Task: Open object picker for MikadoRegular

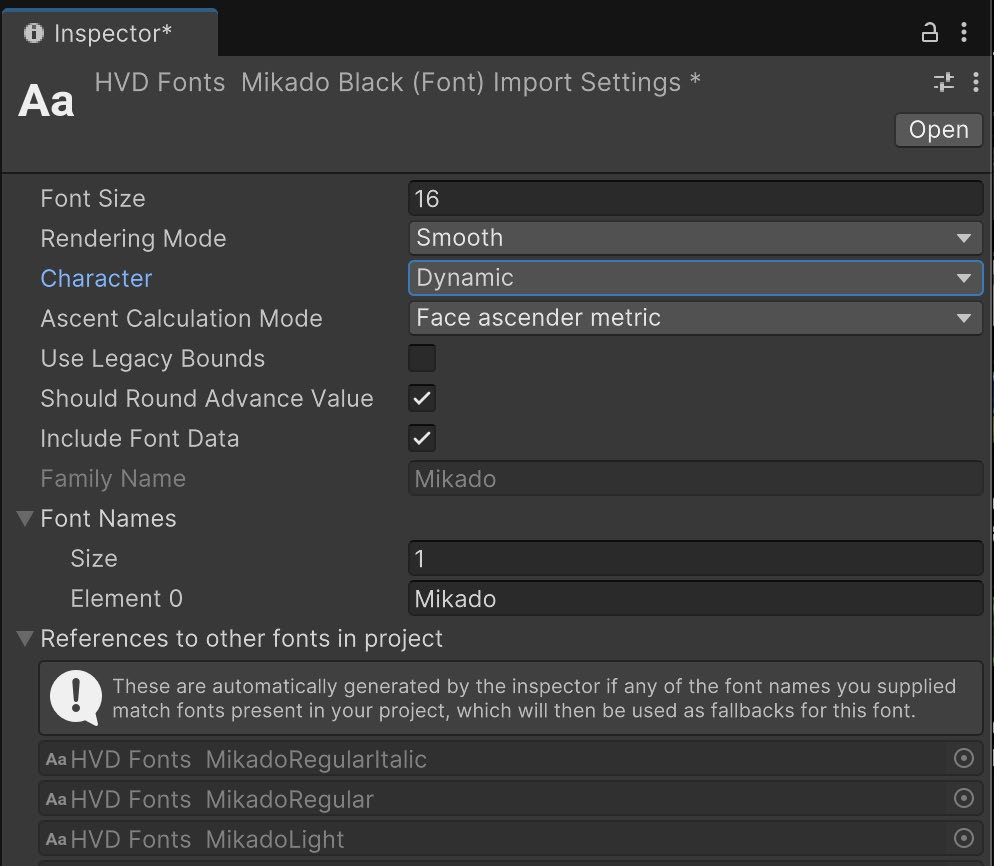Action: pyautogui.click(x=964, y=798)
